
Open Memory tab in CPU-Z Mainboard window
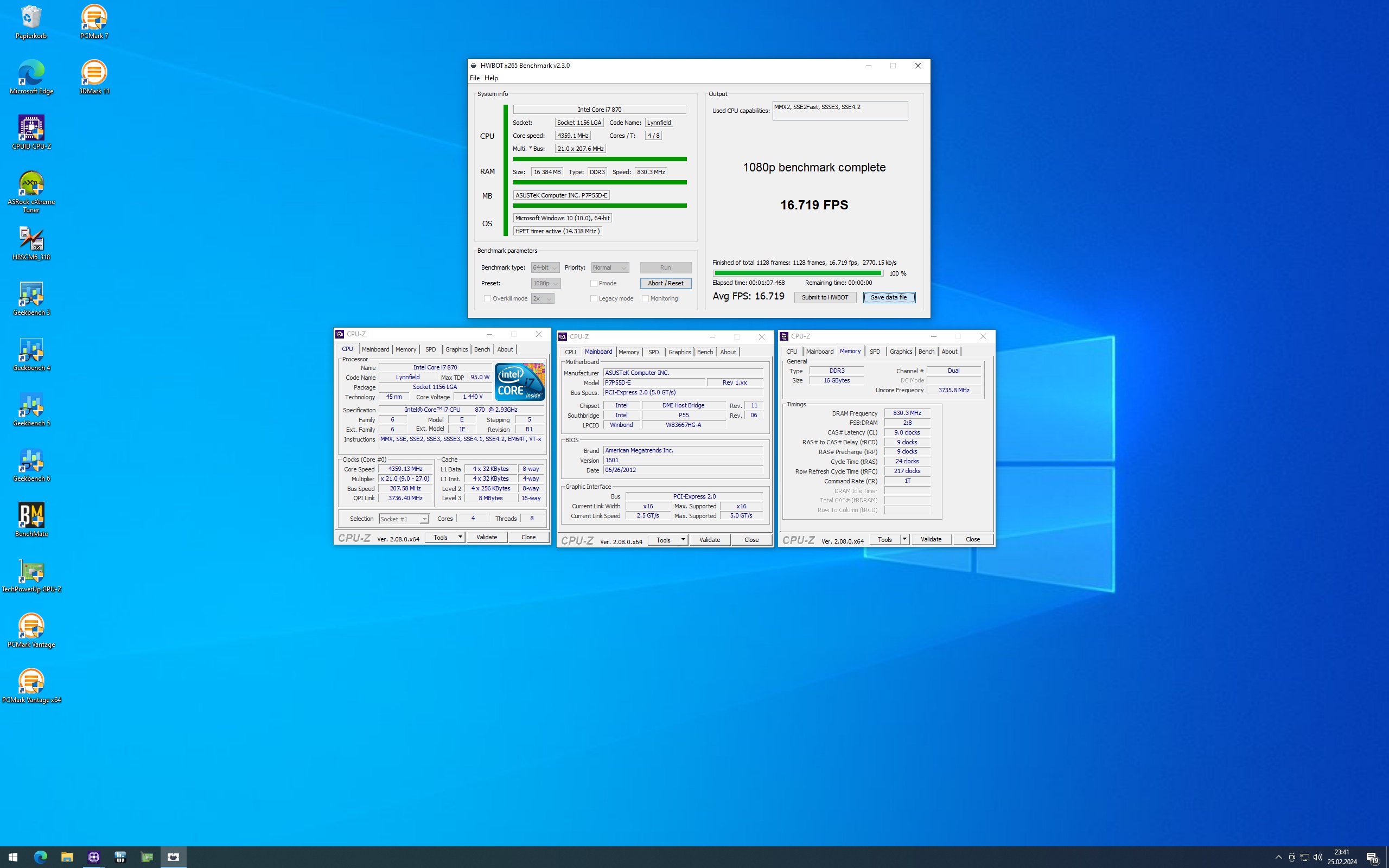click(628, 352)
